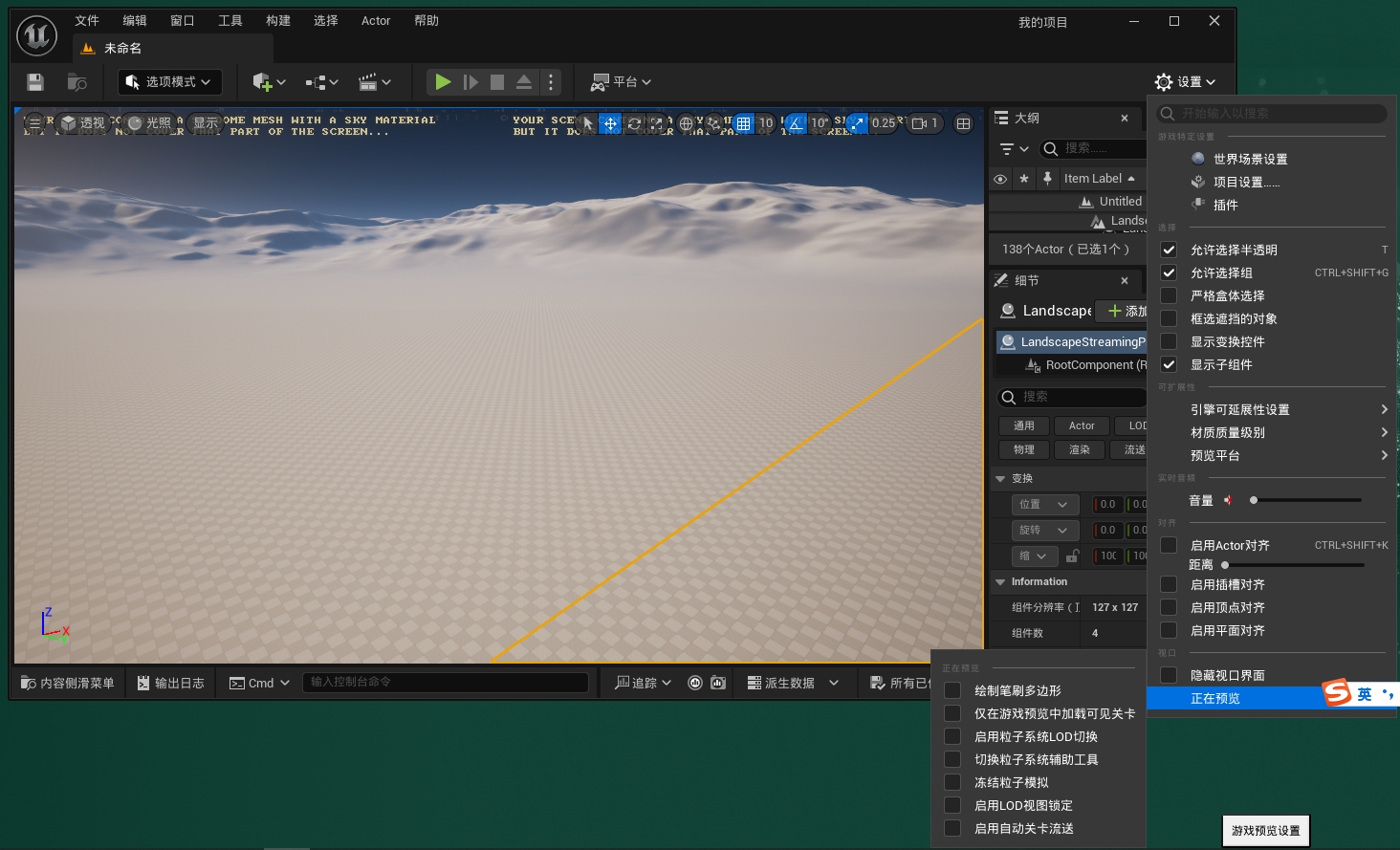1400x850 pixels.
Task: Click the circular icon after the Trace (追踪) button
Action: [x=695, y=683]
